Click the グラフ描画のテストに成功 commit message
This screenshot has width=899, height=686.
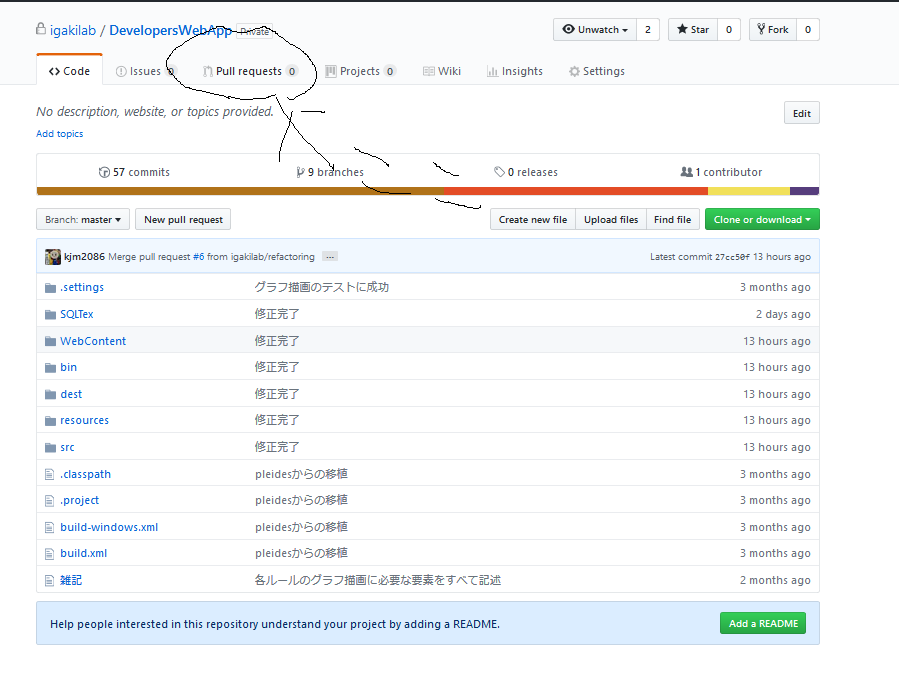(322, 287)
